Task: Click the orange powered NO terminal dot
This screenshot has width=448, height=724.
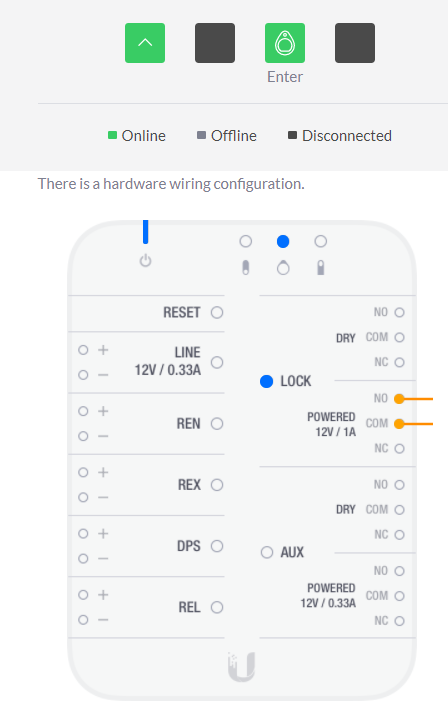Action: pyautogui.click(x=400, y=399)
